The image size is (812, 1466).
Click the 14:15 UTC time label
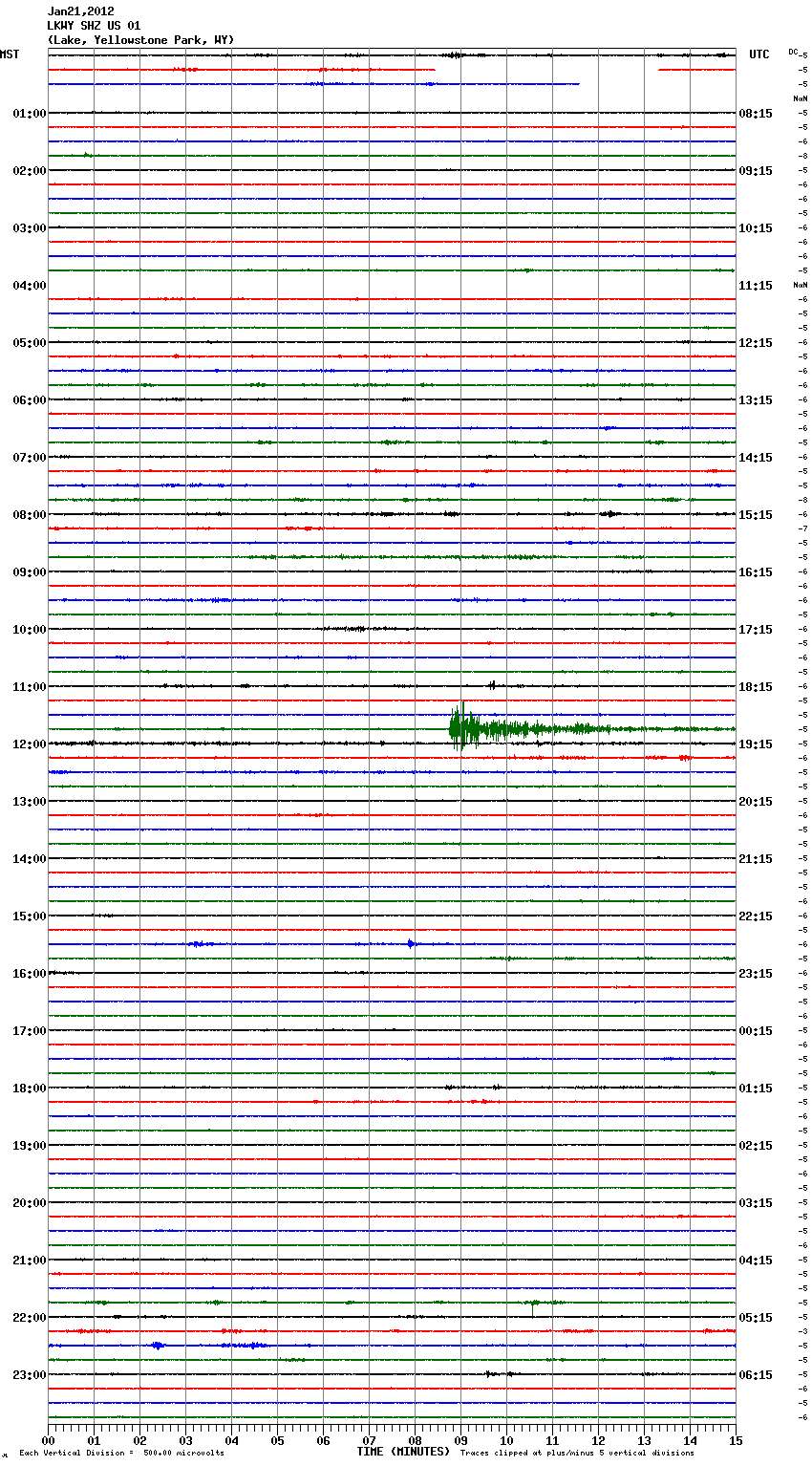tap(756, 458)
